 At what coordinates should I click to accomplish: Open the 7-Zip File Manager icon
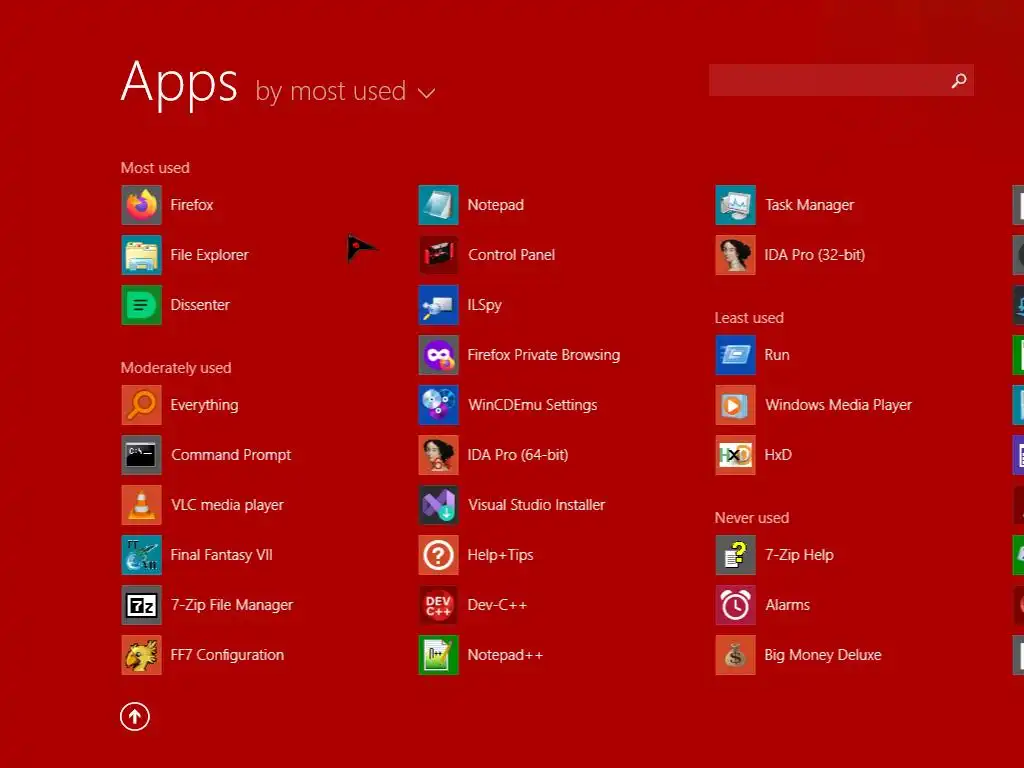pos(141,605)
